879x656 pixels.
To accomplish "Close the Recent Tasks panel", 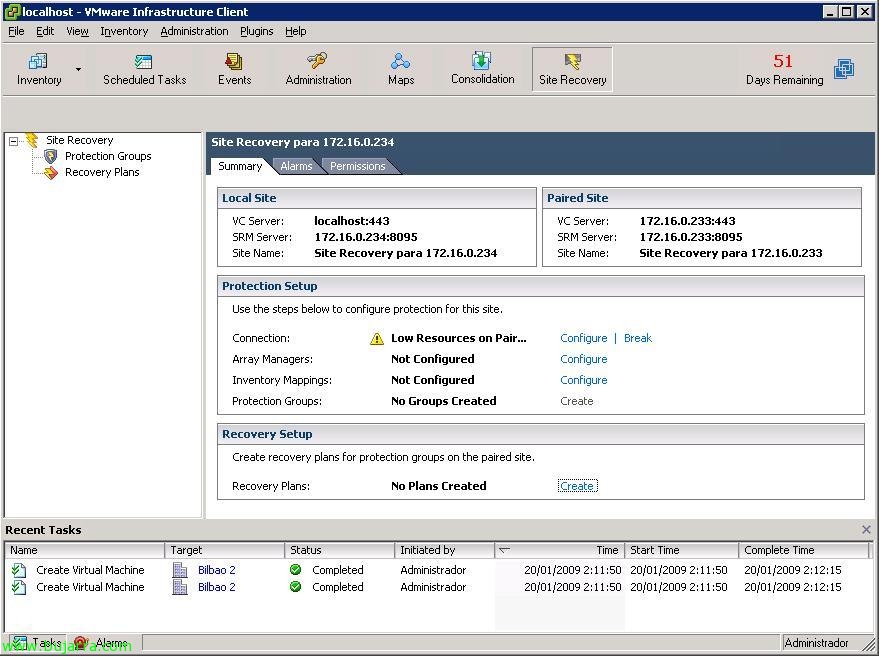I will click(x=866, y=529).
